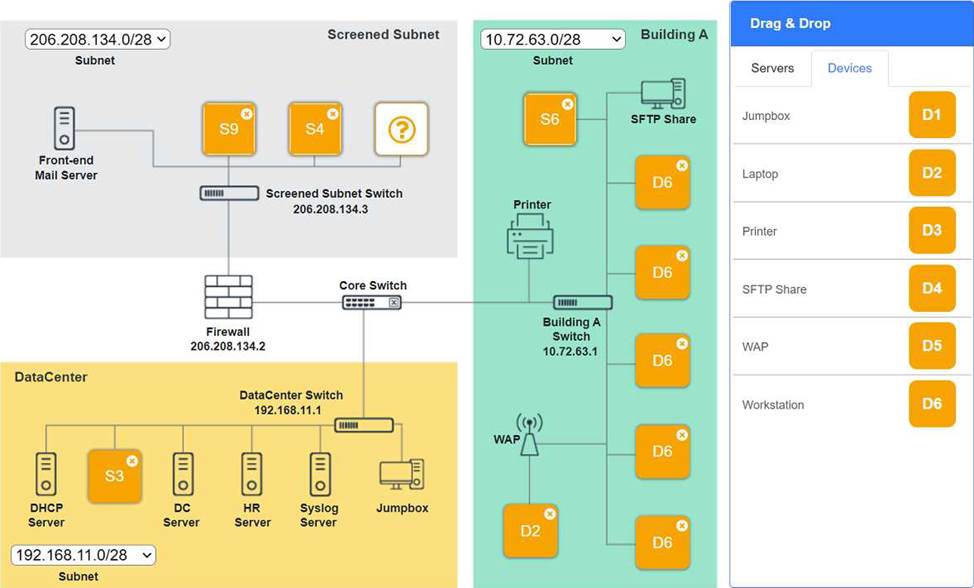Remove the S9 tile using its X
The width and height of the screenshot is (974, 588).
coord(247,114)
